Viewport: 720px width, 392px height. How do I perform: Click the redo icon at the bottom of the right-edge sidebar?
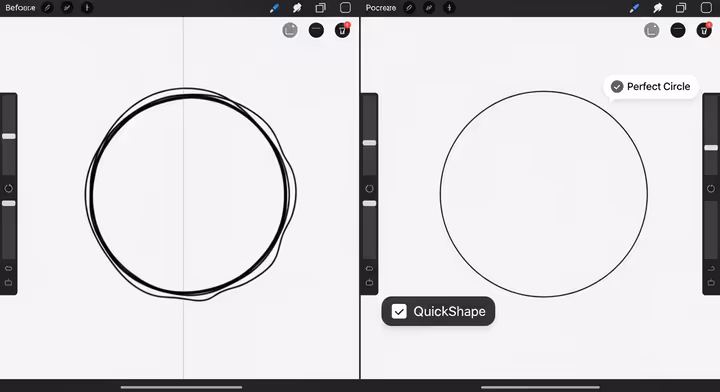pyautogui.click(x=711, y=283)
